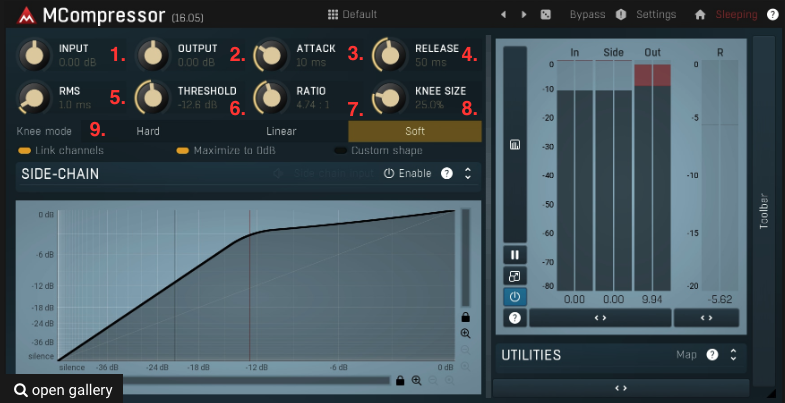The width and height of the screenshot is (785, 403).
Task: Open help question mark in top bar
Action: tap(772, 15)
